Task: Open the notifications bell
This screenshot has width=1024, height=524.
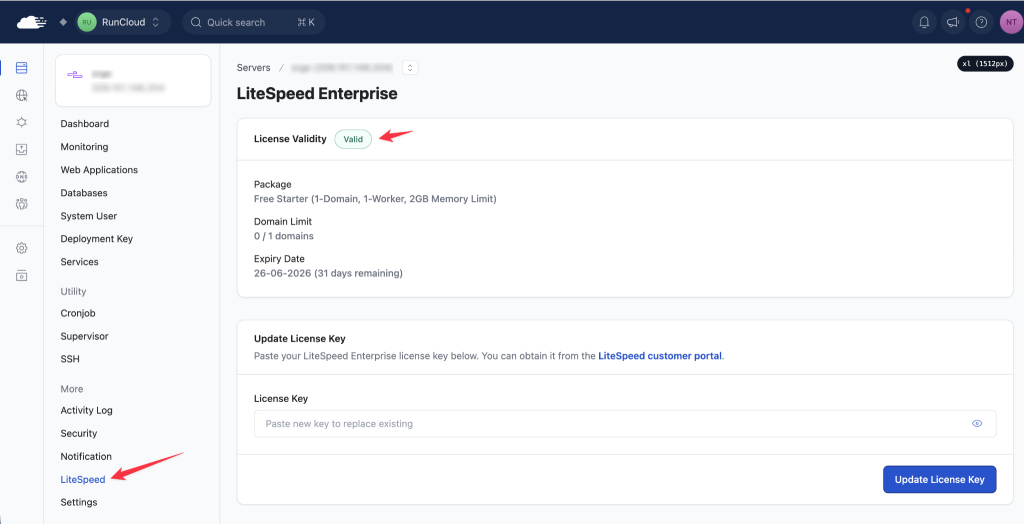Action: click(x=924, y=22)
